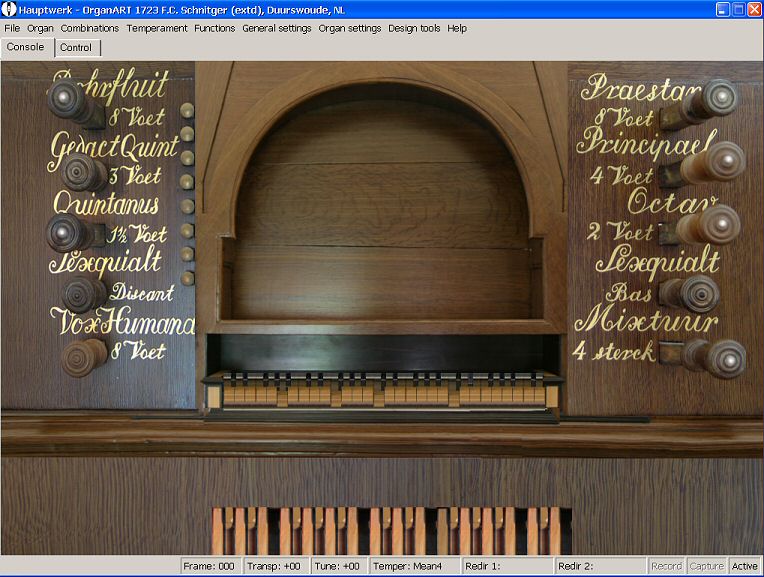
Task: Open the Design tools menu
Action: 414,28
